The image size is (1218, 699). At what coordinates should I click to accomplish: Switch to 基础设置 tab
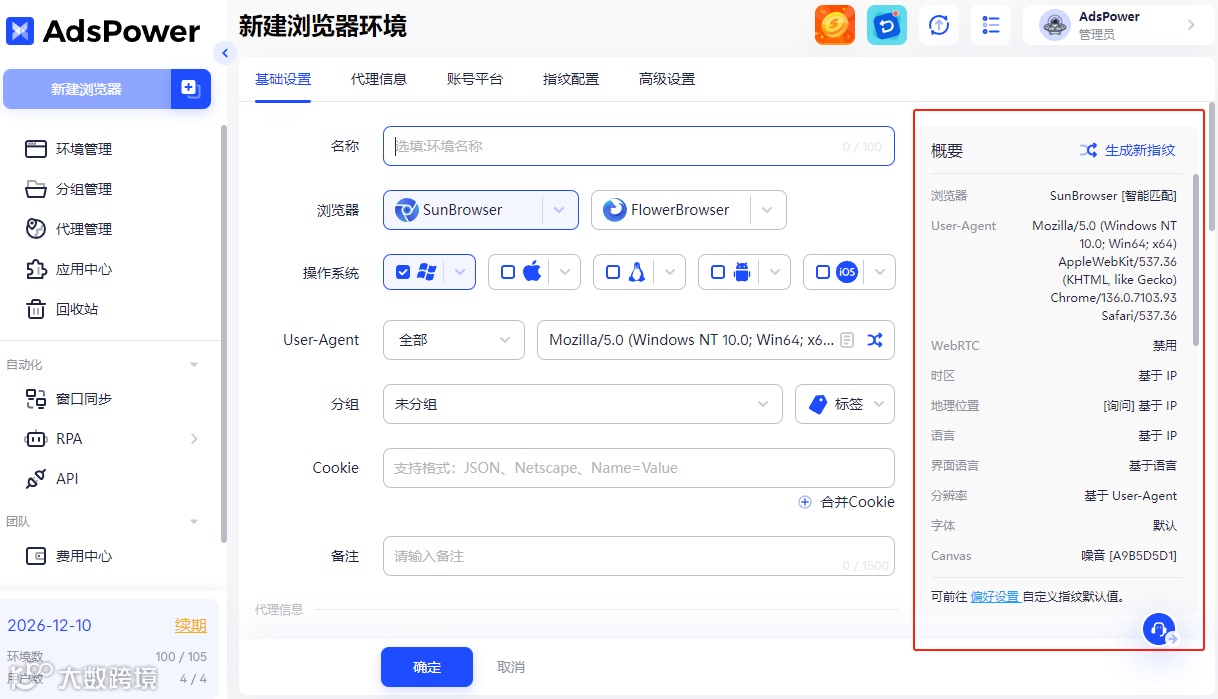point(283,79)
